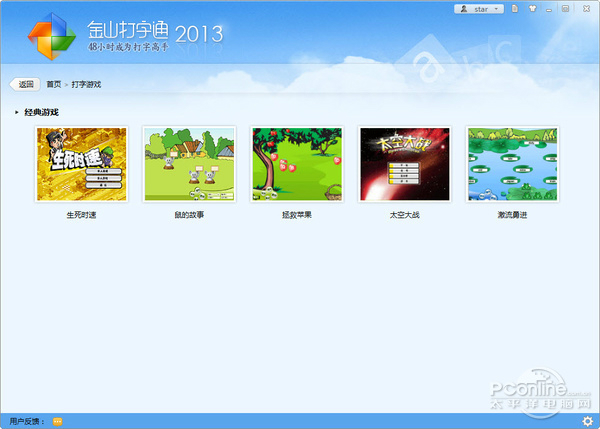Click the 经典游戏 section heading
This screenshot has width=600, height=429.
coord(41,112)
